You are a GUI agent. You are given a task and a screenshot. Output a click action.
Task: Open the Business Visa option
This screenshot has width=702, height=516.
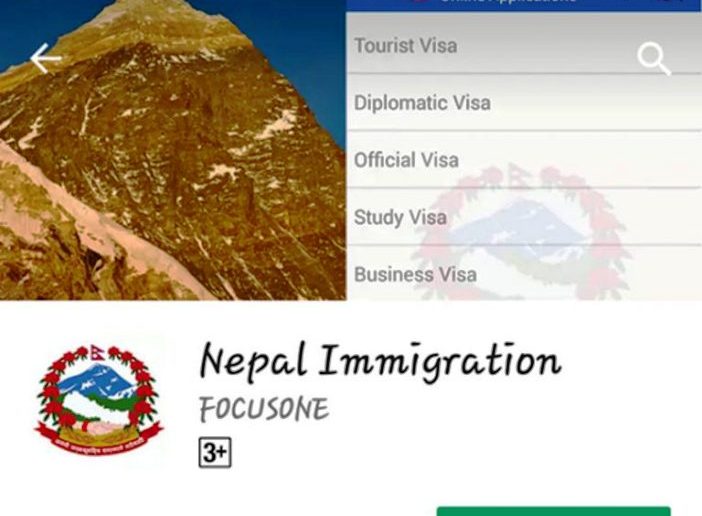[x=524, y=273]
